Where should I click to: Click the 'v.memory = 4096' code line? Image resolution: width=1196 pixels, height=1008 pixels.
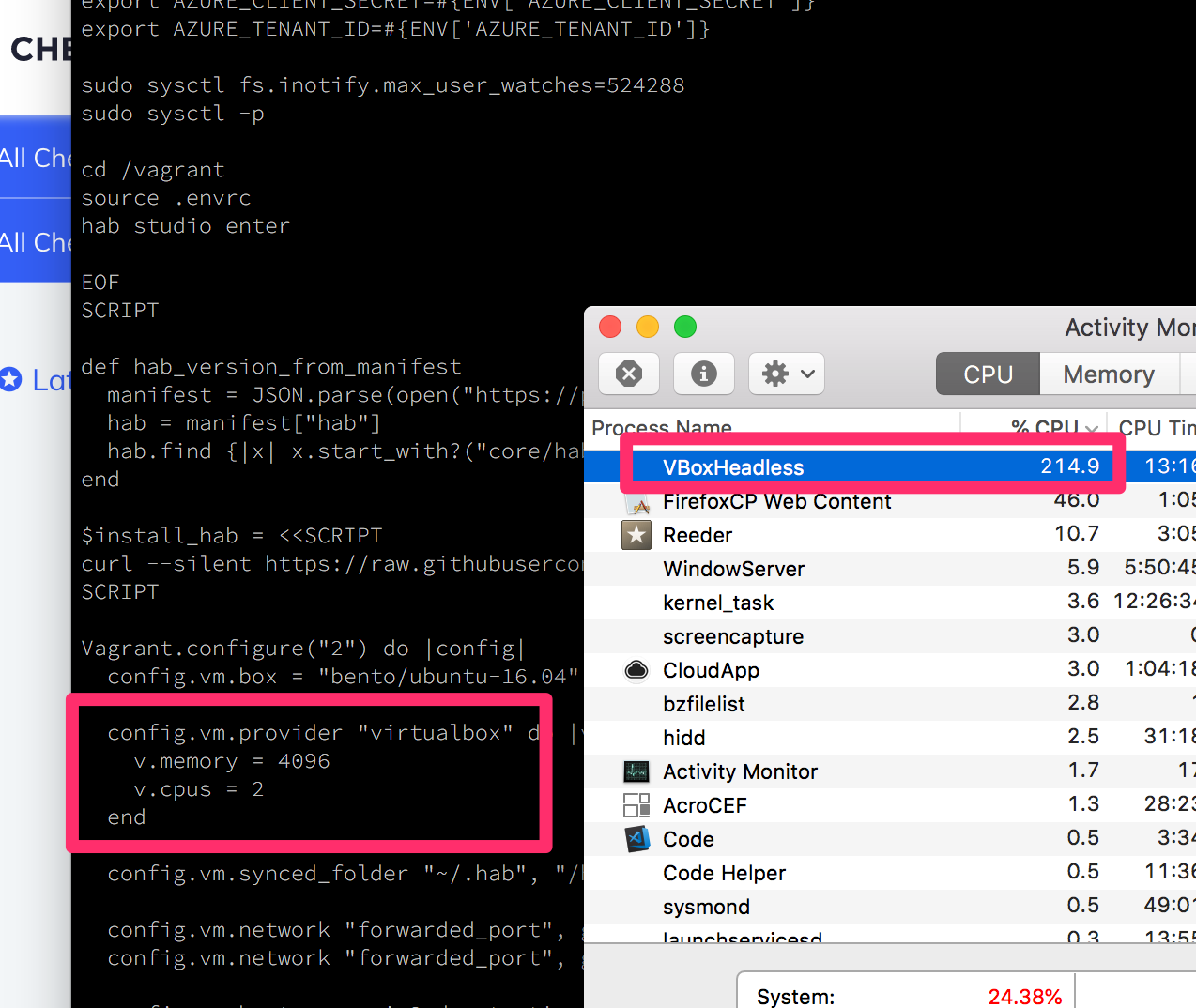(x=231, y=761)
